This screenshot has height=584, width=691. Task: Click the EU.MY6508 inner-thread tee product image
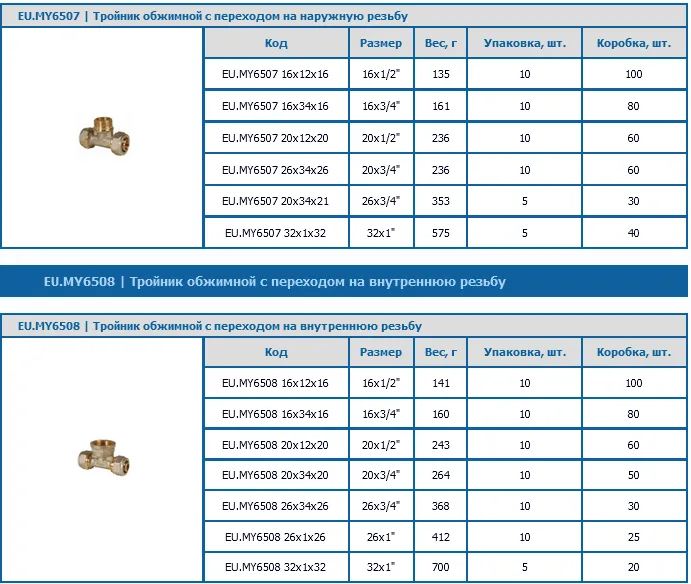[x=104, y=459]
